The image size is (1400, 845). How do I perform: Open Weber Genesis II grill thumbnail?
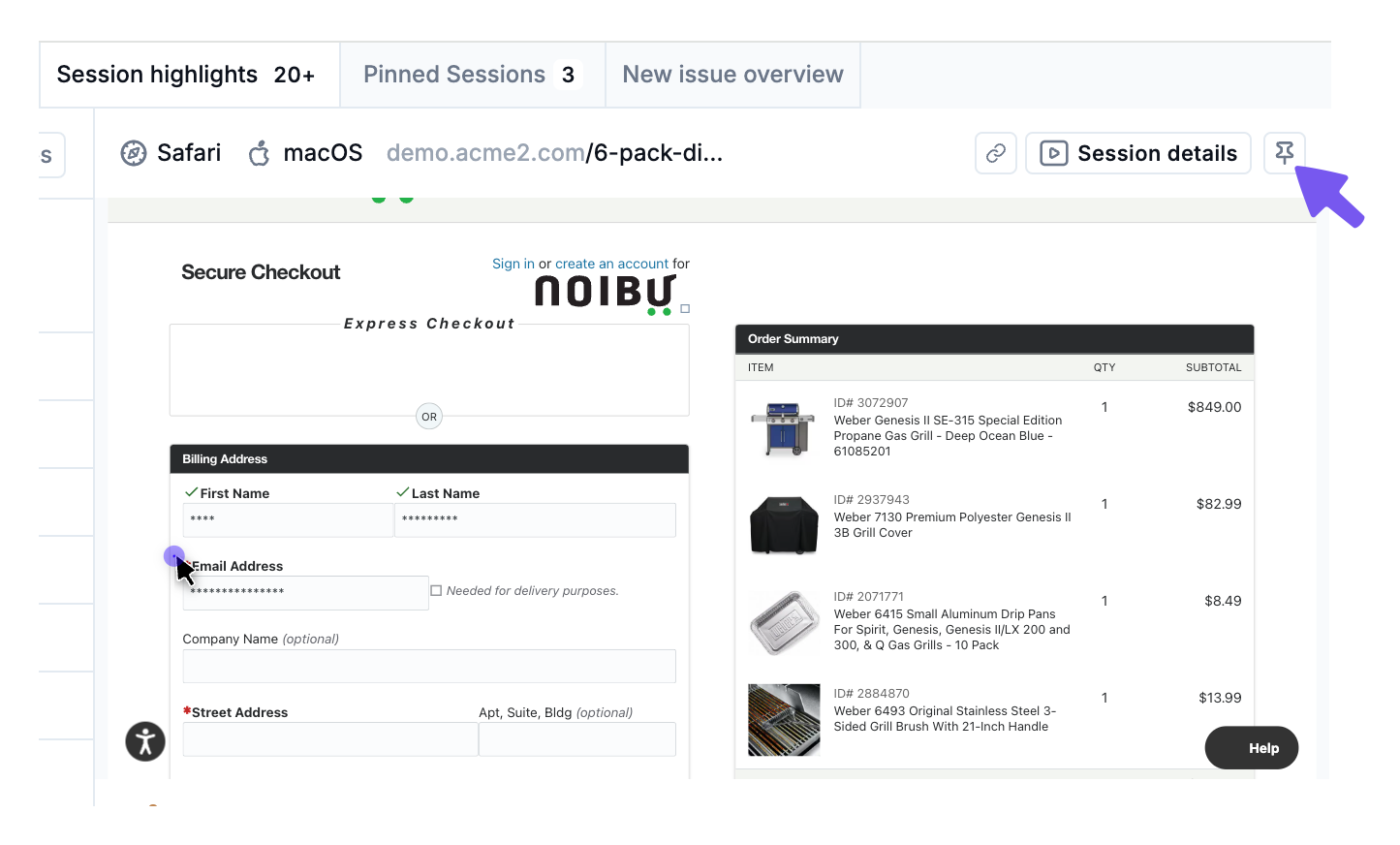(784, 430)
